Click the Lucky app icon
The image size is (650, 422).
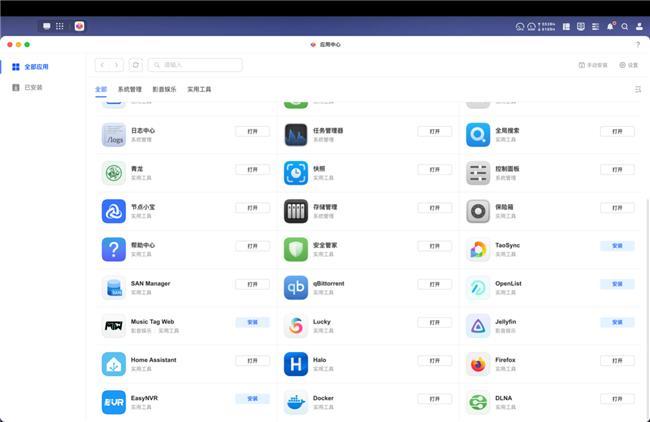tap(296, 325)
